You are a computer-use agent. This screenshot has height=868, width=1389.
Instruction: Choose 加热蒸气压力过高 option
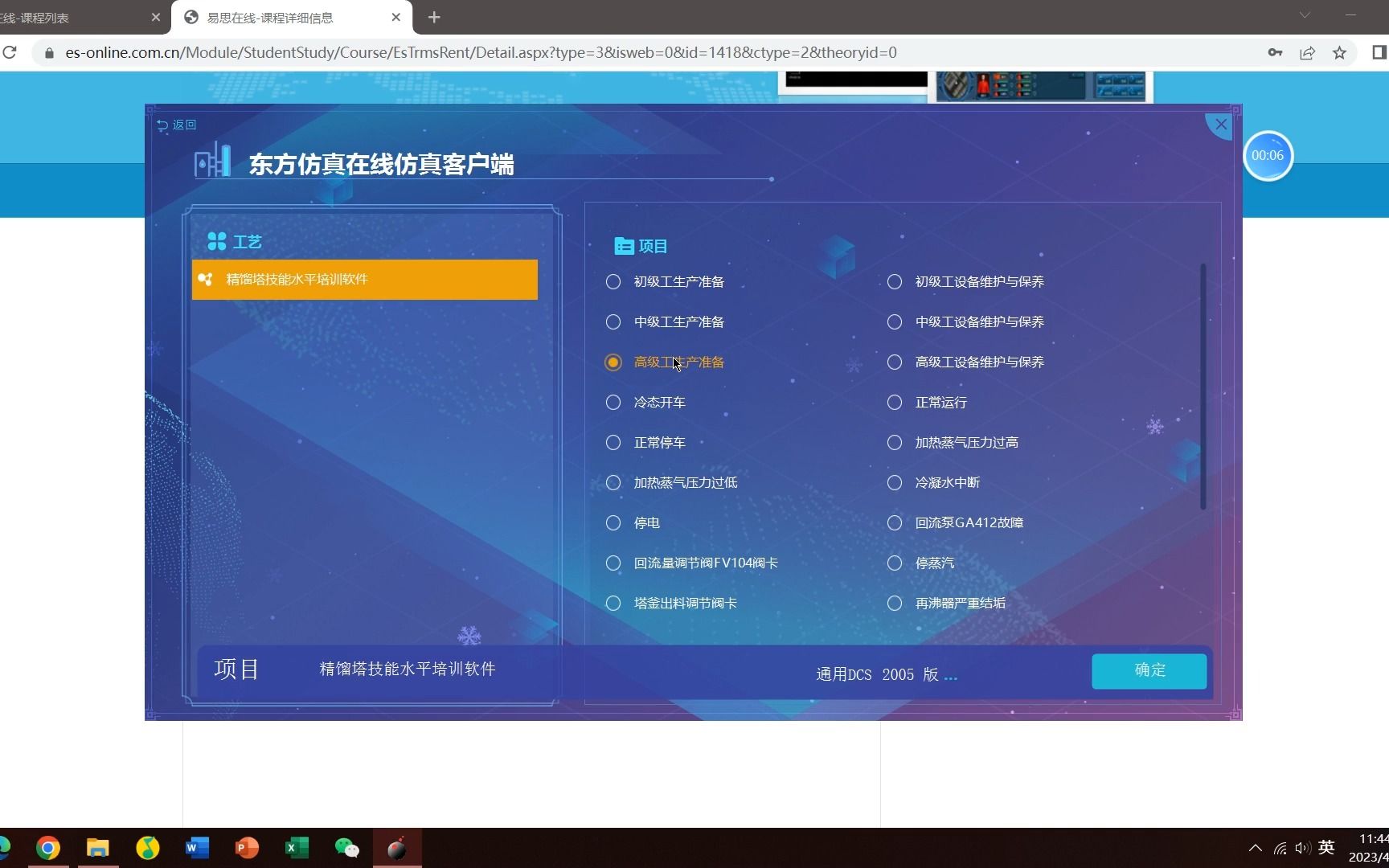(895, 443)
